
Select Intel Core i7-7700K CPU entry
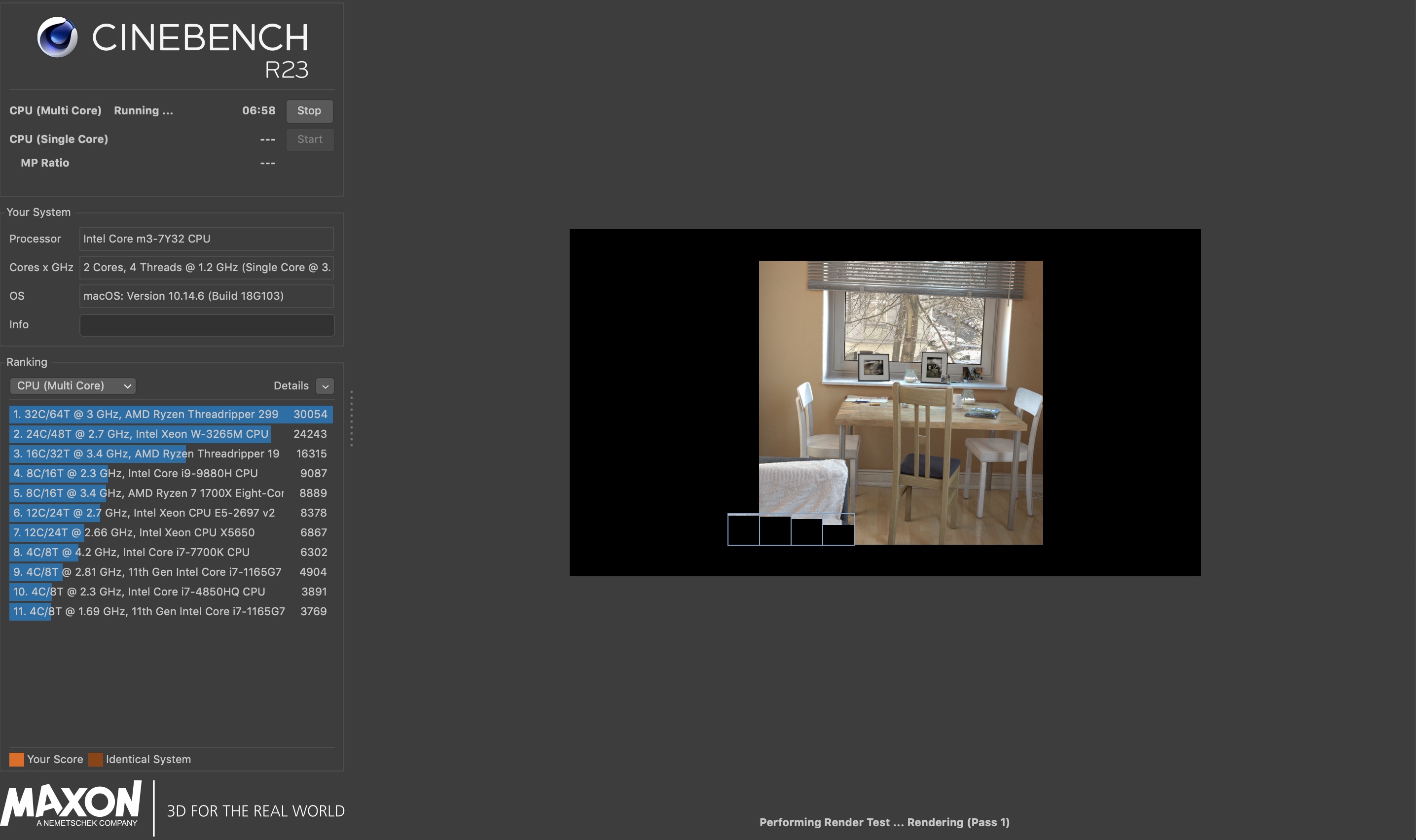coord(170,552)
